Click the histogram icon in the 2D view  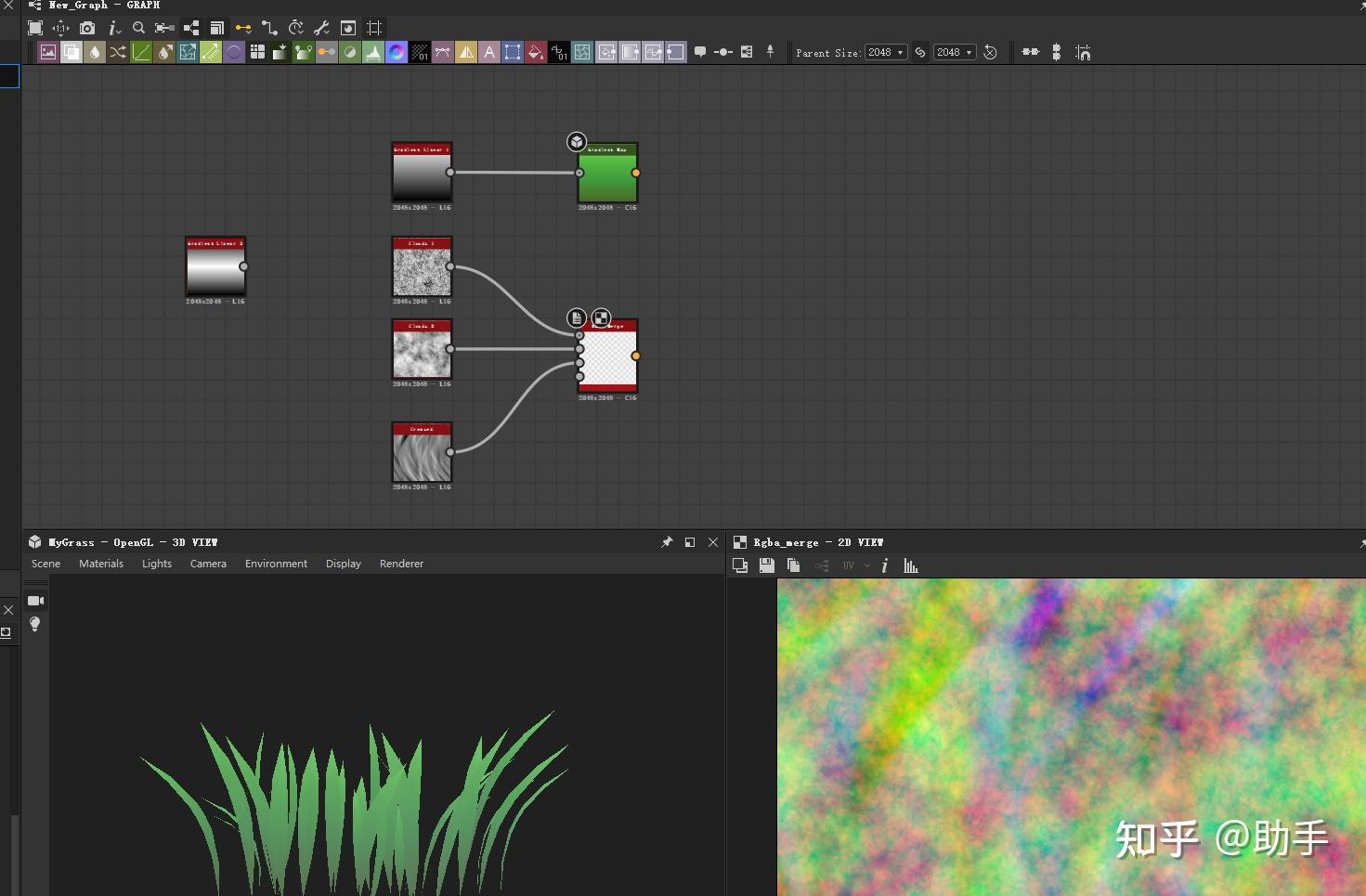point(911,565)
